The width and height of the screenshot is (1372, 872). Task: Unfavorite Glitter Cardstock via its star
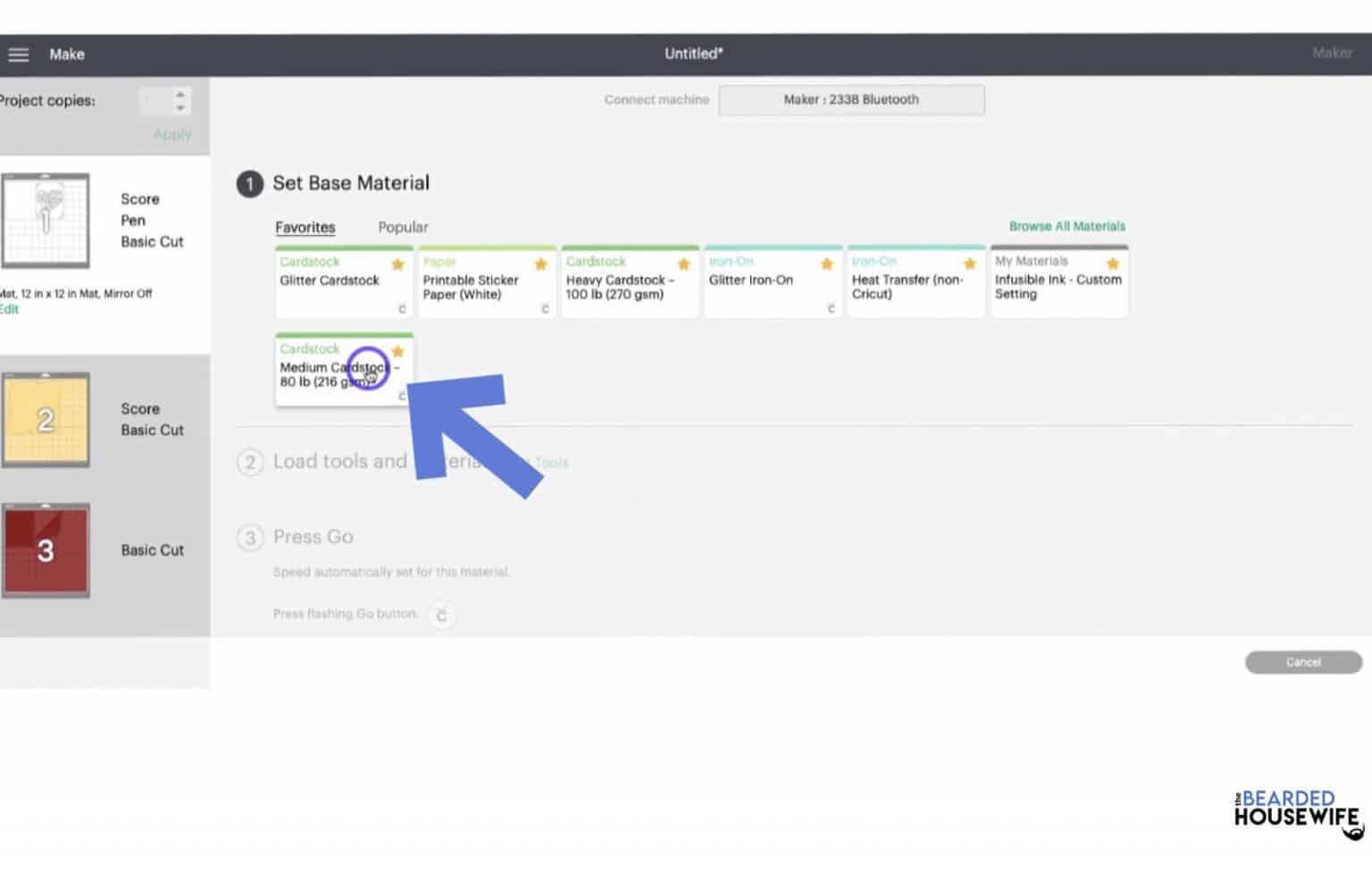(x=398, y=264)
